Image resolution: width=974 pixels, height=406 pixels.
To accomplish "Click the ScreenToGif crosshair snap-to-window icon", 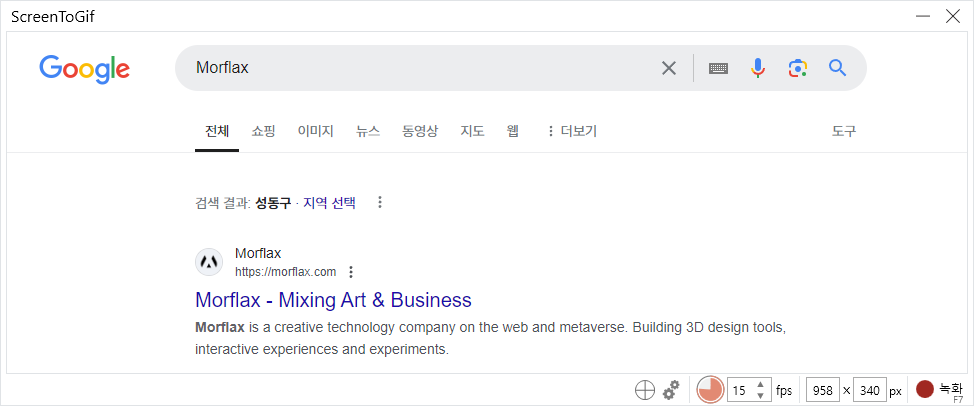I will pyautogui.click(x=645, y=390).
